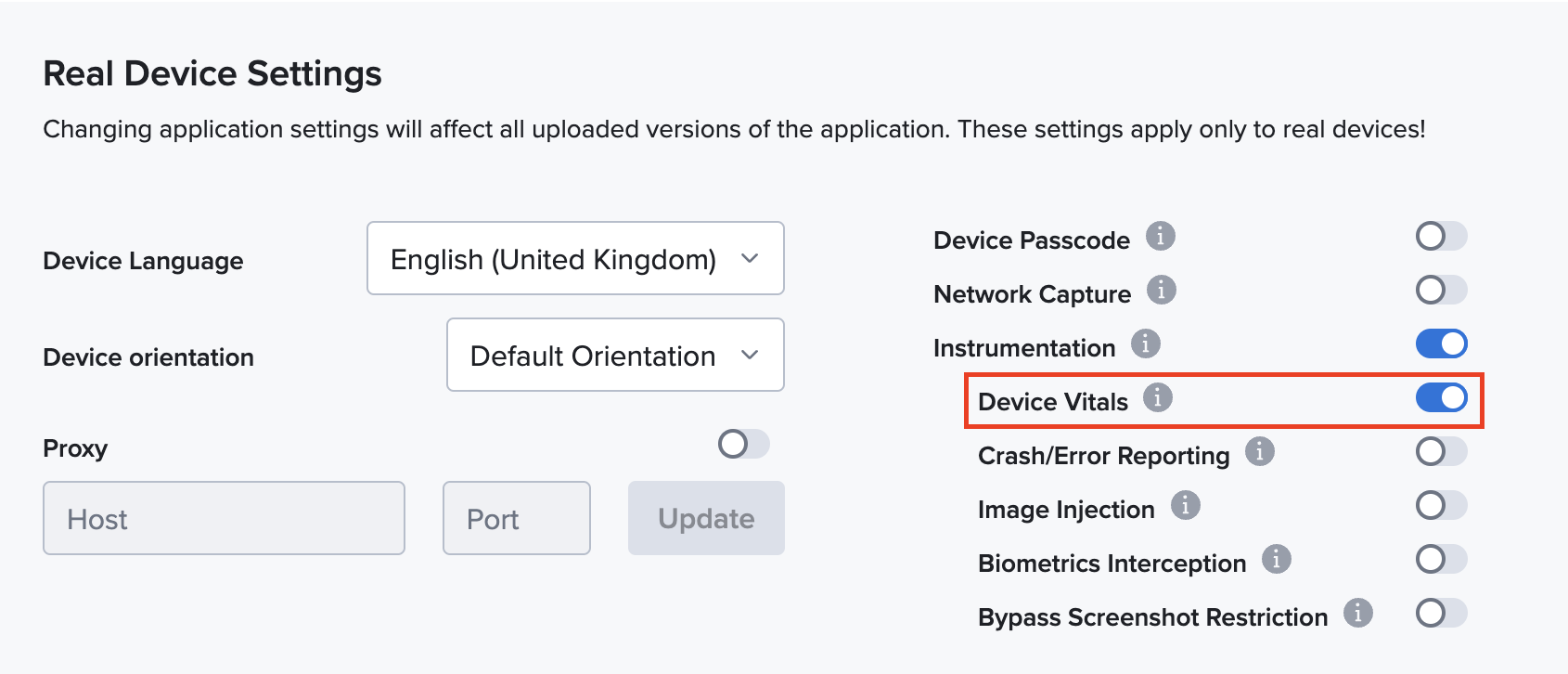Expand the English (United Kingdom) selector chevron
The image size is (1568, 674).
pos(750,259)
